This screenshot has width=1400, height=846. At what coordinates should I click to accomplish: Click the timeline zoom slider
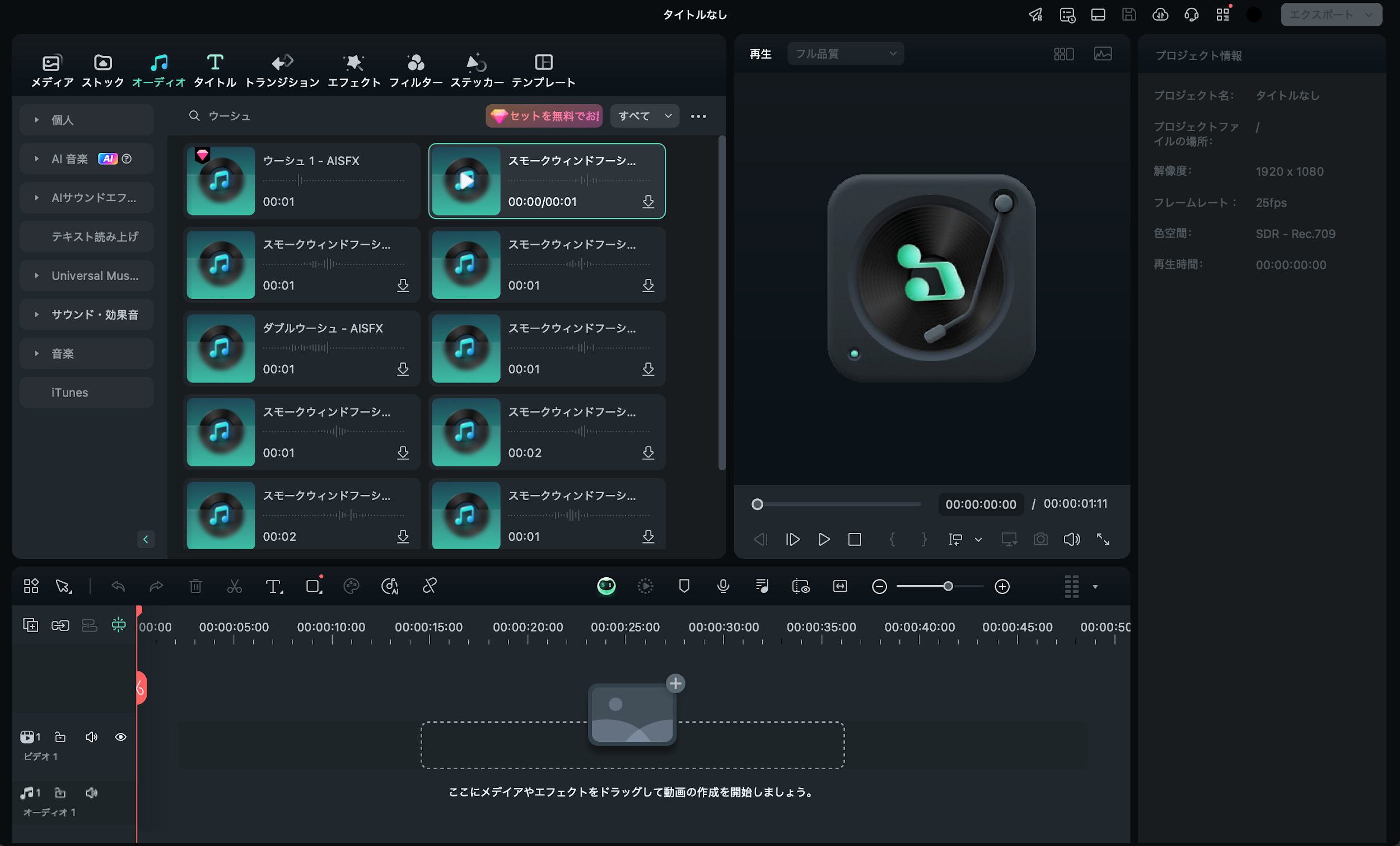[x=940, y=586]
